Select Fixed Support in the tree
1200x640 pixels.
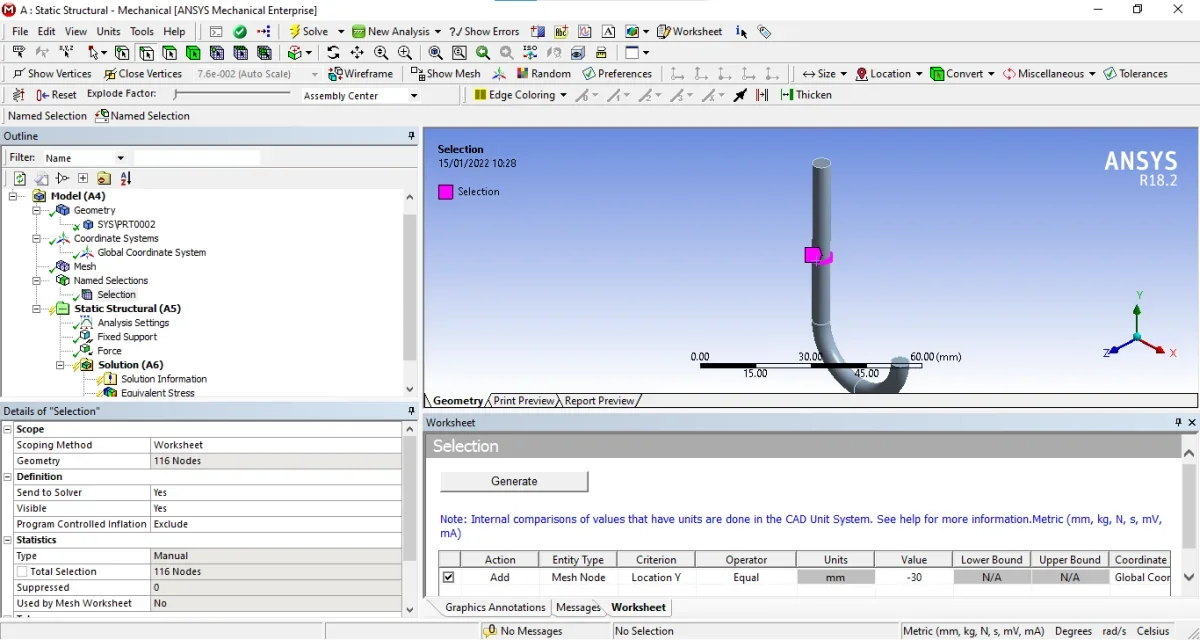[x=127, y=337]
